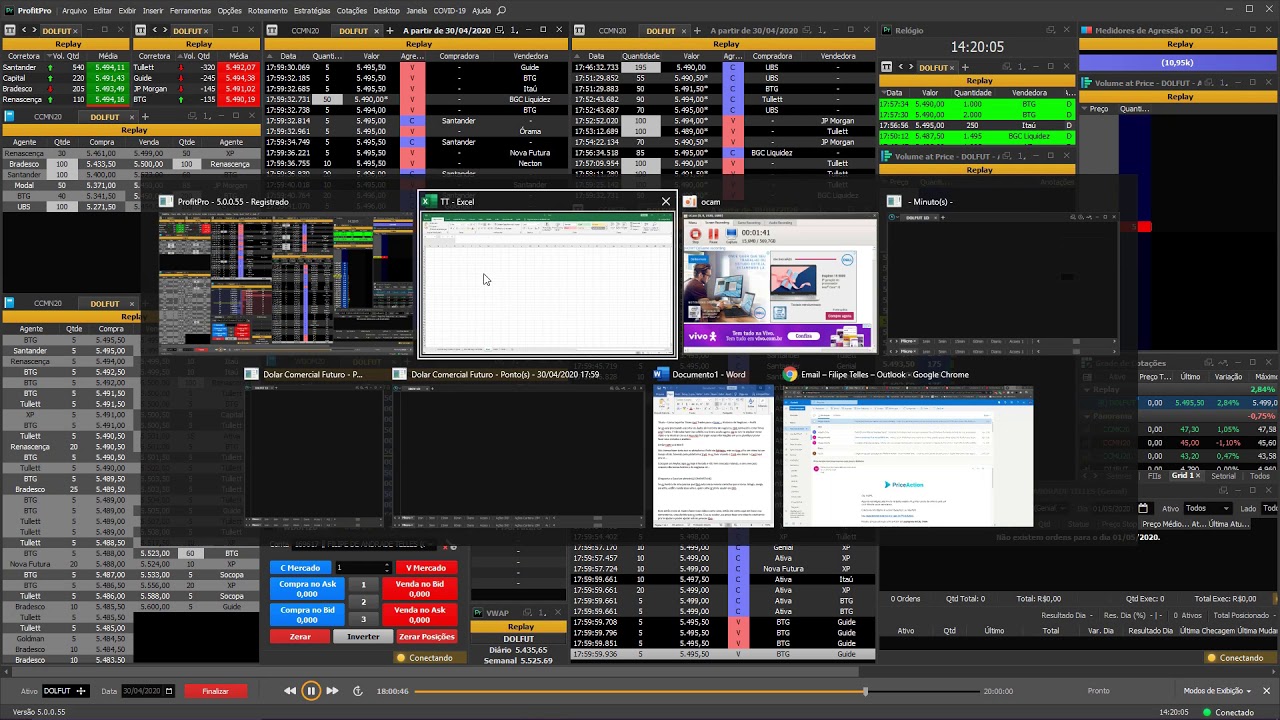This screenshot has width=1280, height=720.
Task: Click the Venda no Ask button
Action: click(x=420, y=614)
